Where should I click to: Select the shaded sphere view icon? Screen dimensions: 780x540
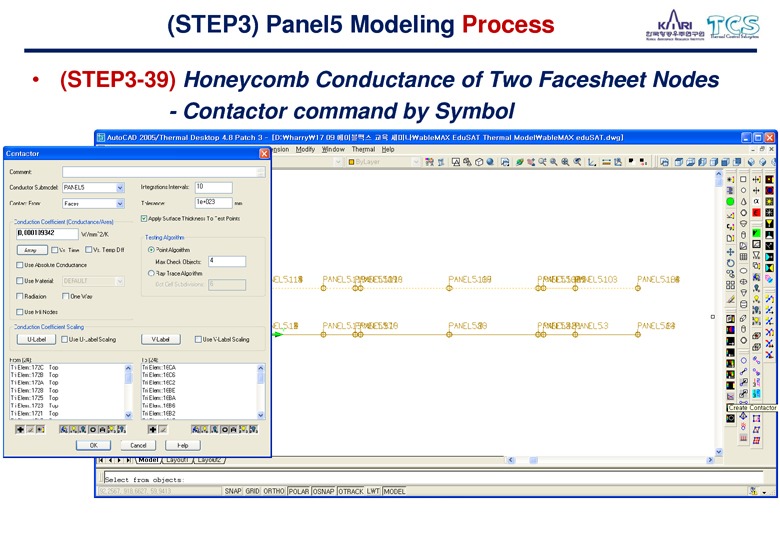coord(489,162)
